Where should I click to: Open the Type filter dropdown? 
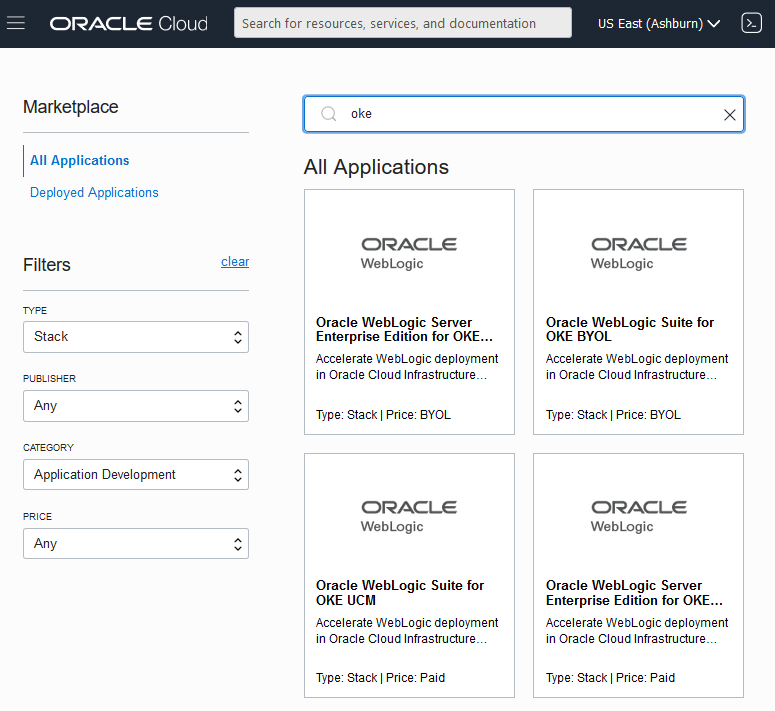point(136,337)
